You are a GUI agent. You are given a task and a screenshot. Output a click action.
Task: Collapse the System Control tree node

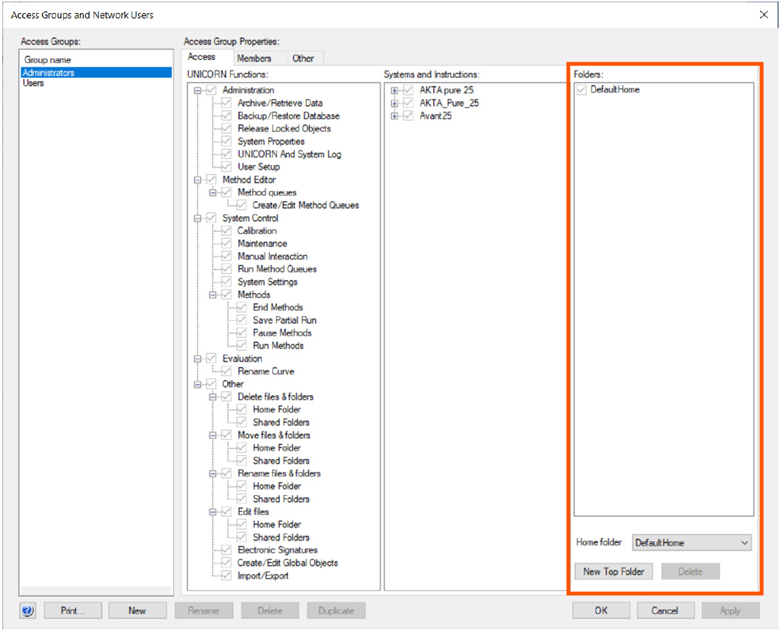pyautogui.click(x=198, y=218)
